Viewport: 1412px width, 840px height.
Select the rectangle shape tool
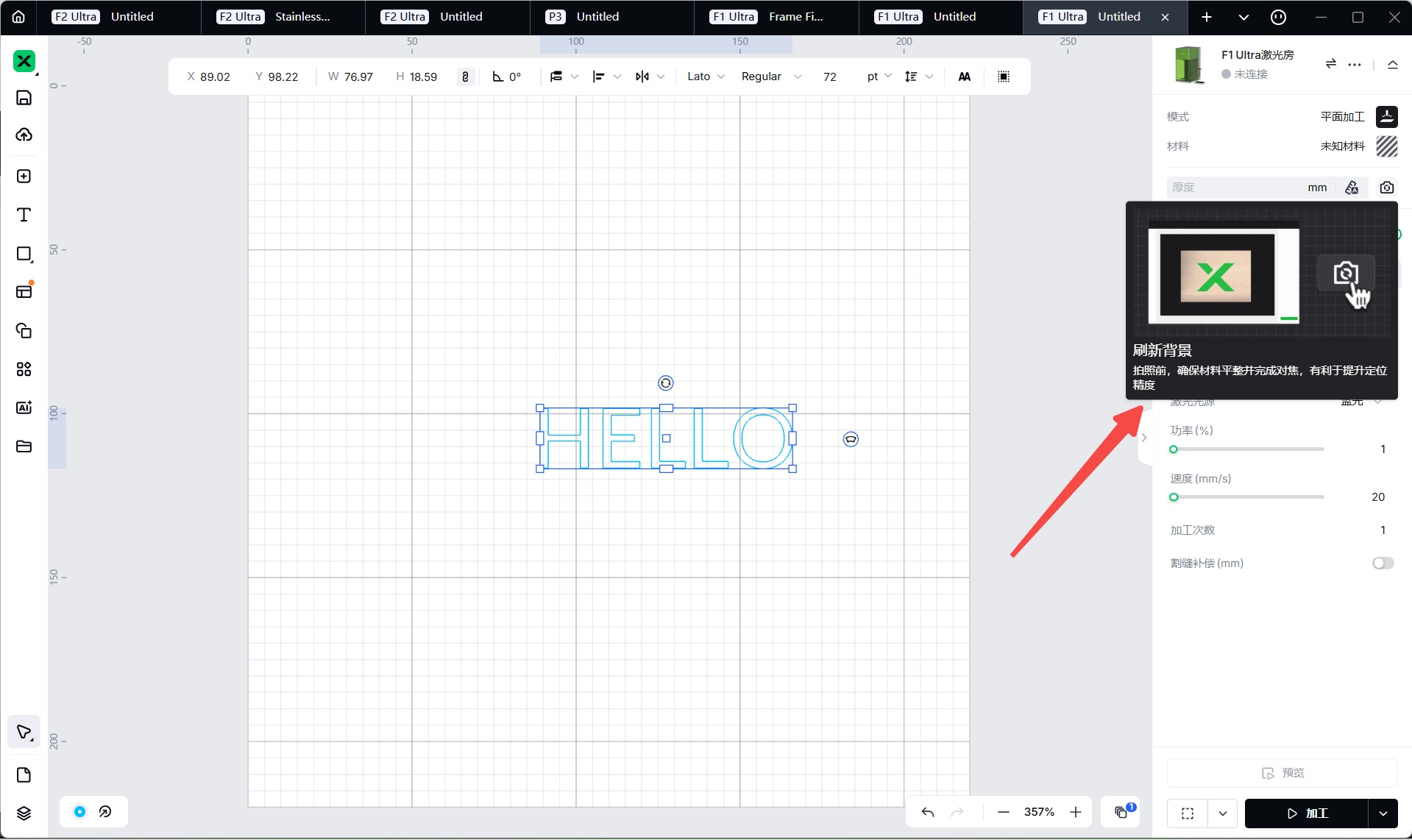click(24, 254)
